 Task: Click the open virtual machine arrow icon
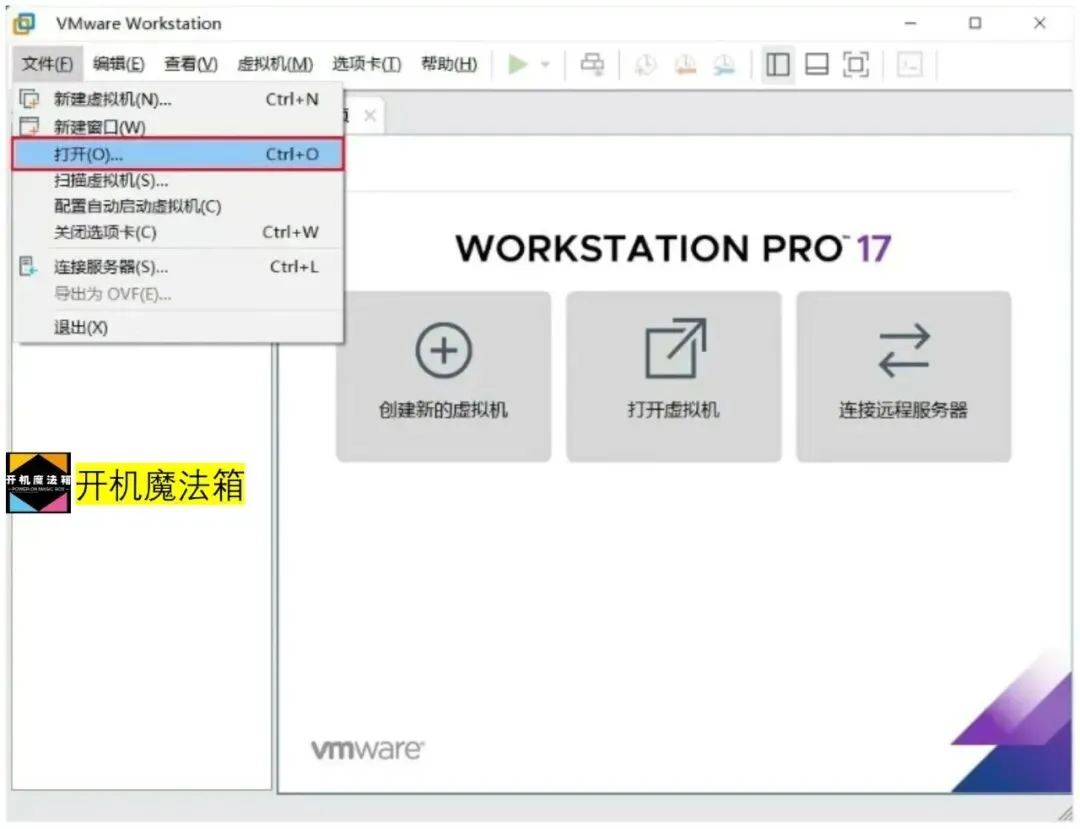tap(676, 348)
